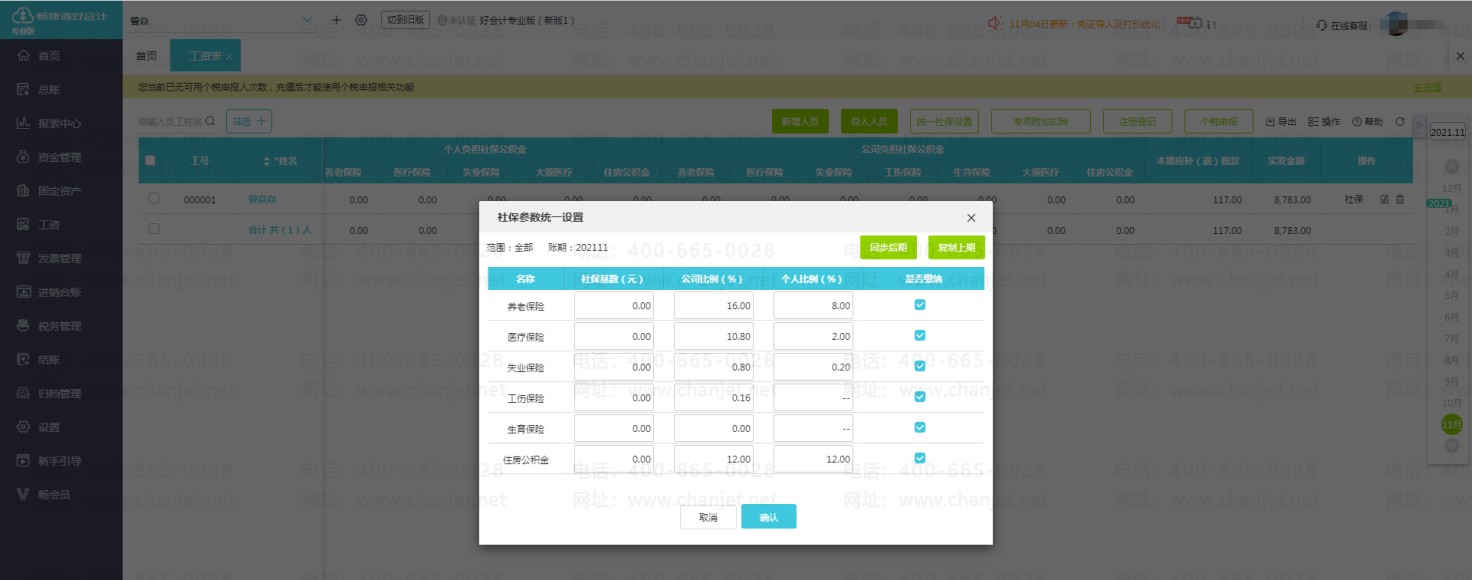Open the 操作 actions dropdown

1324,122
